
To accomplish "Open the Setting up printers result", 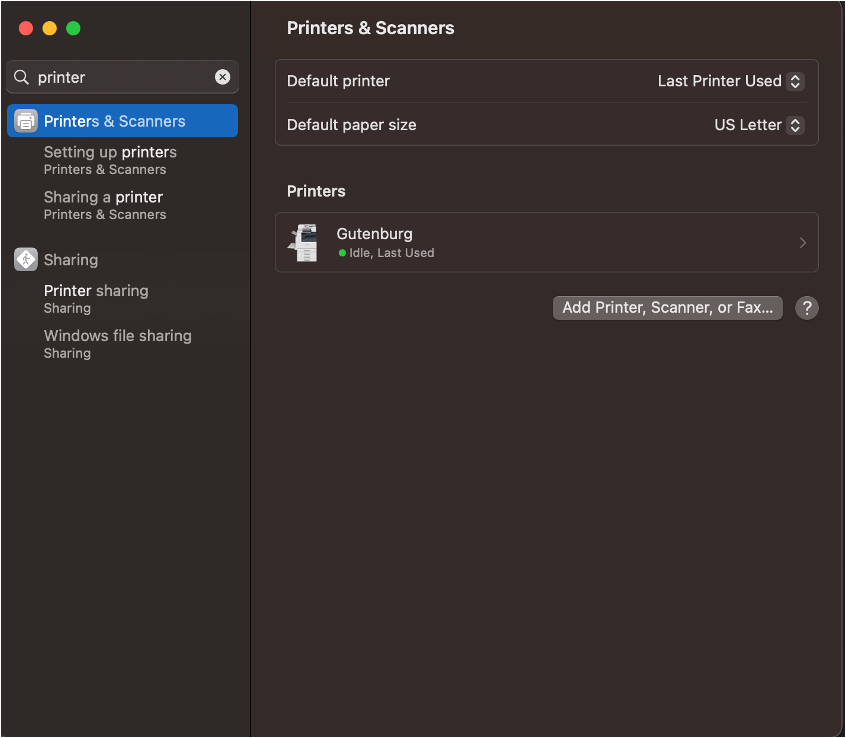I will (x=110, y=160).
